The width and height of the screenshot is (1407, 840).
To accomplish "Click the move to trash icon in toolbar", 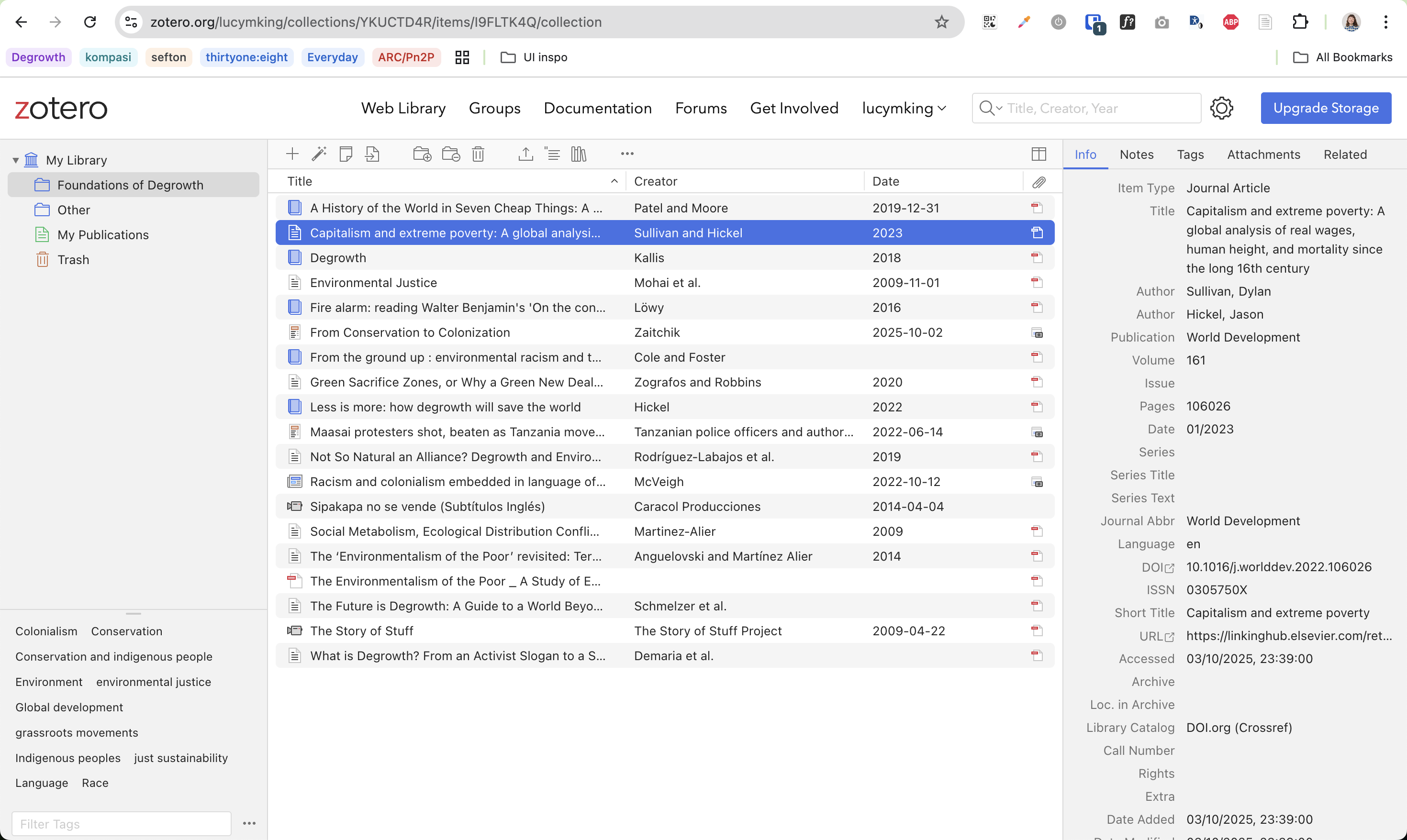I will [478, 154].
